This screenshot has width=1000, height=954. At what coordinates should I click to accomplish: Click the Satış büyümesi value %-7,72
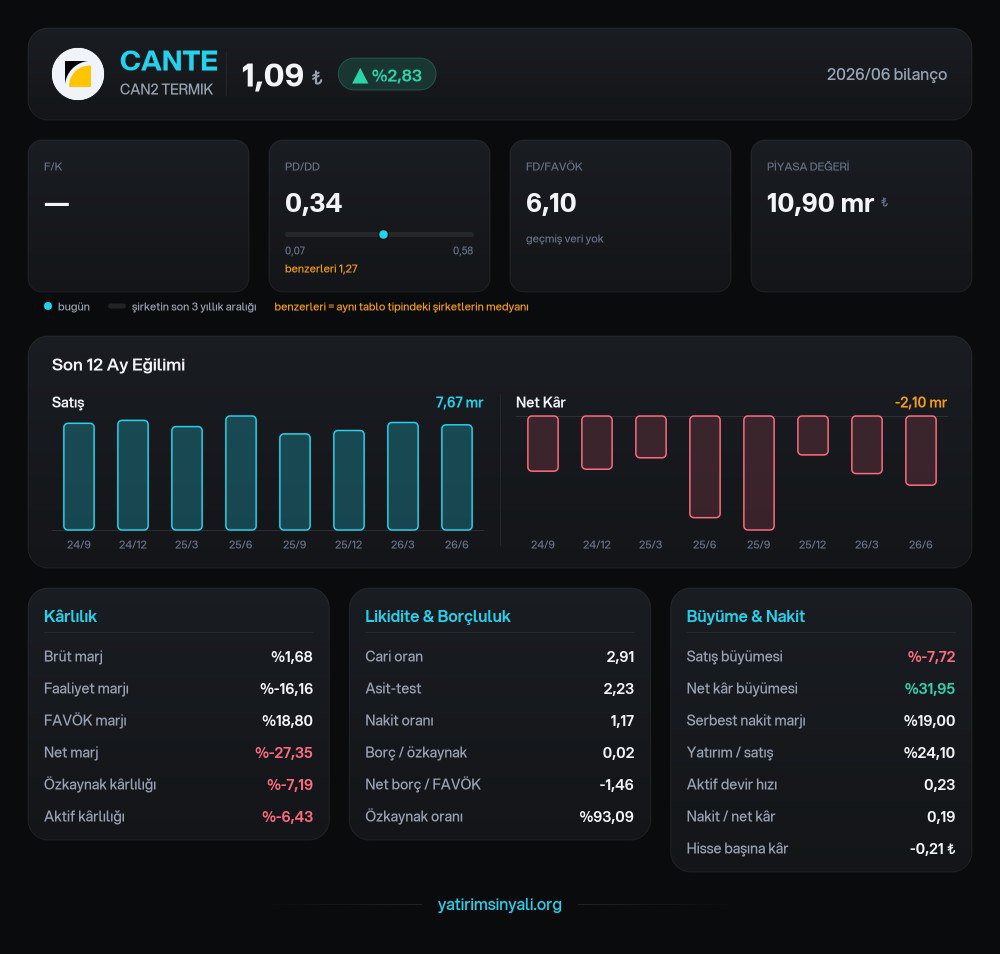point(931,656)
